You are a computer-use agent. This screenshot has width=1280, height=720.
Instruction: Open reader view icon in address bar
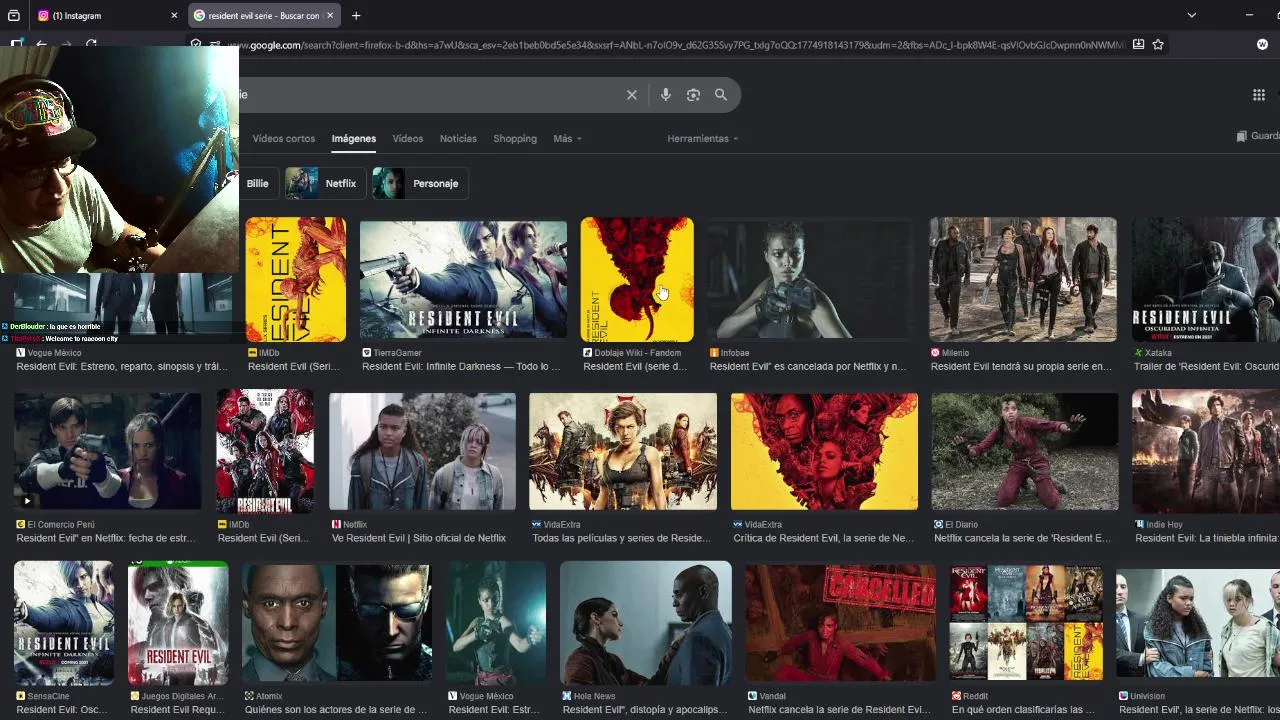click(1138, 44)
